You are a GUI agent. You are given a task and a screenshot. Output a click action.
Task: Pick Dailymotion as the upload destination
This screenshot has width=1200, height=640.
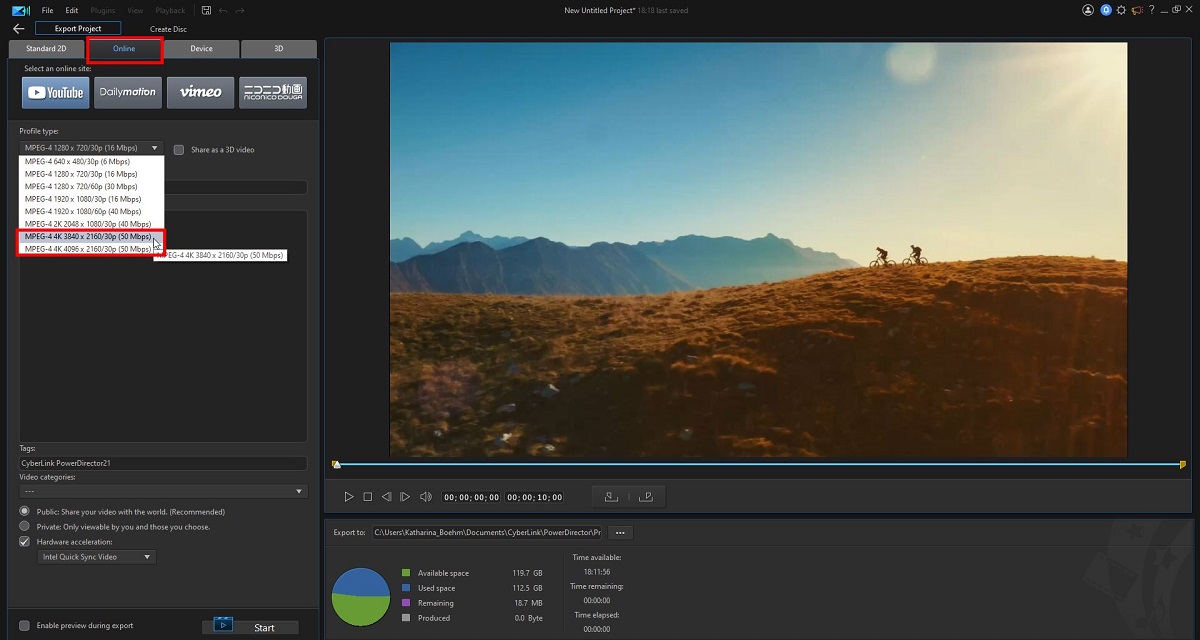point(128,93)
